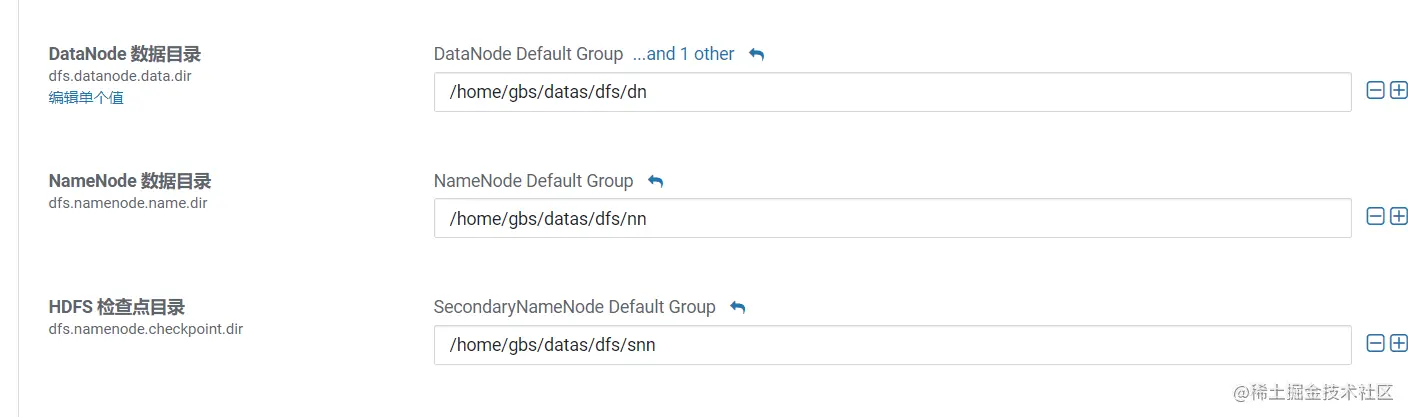Image resolution: width=1408 pixels, height=417 pixels.
Task: Focus the /home/gbs/datas/dfs/snn path field
Action: point(892,345)
